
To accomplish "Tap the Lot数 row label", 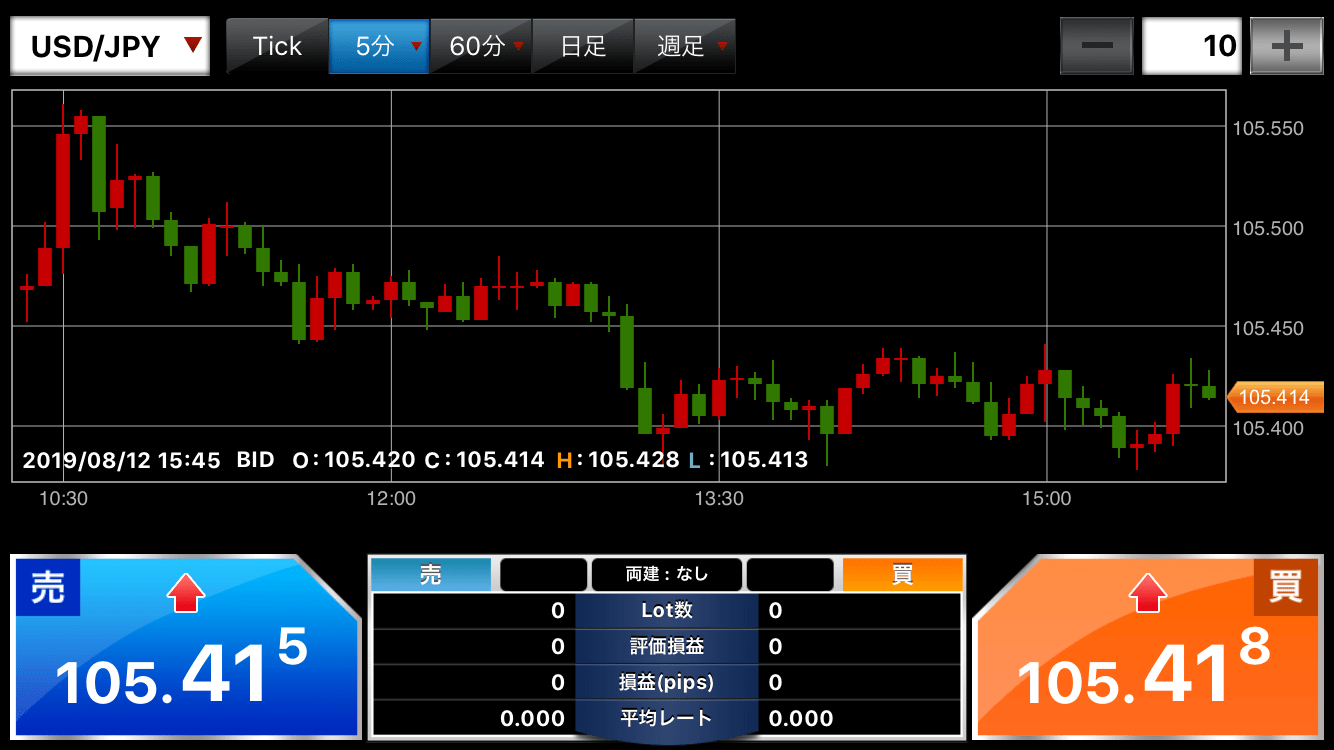I will tap(667, 610).
